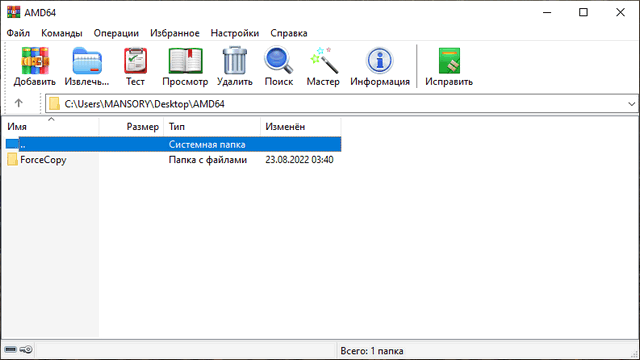Click the key password icon in status bar
The height and width of the screenshot is (360, 640).
[x=26, y=350]
